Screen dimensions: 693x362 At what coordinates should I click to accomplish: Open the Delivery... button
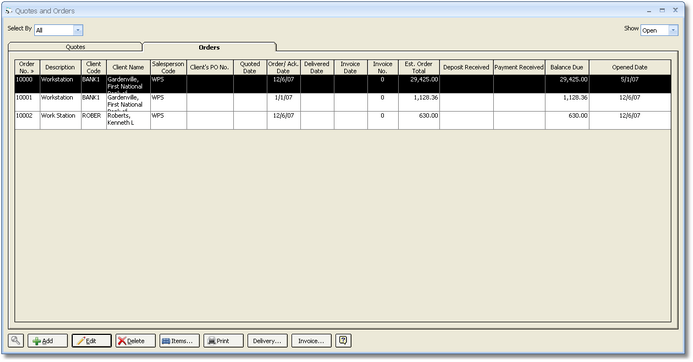[267, 341]
